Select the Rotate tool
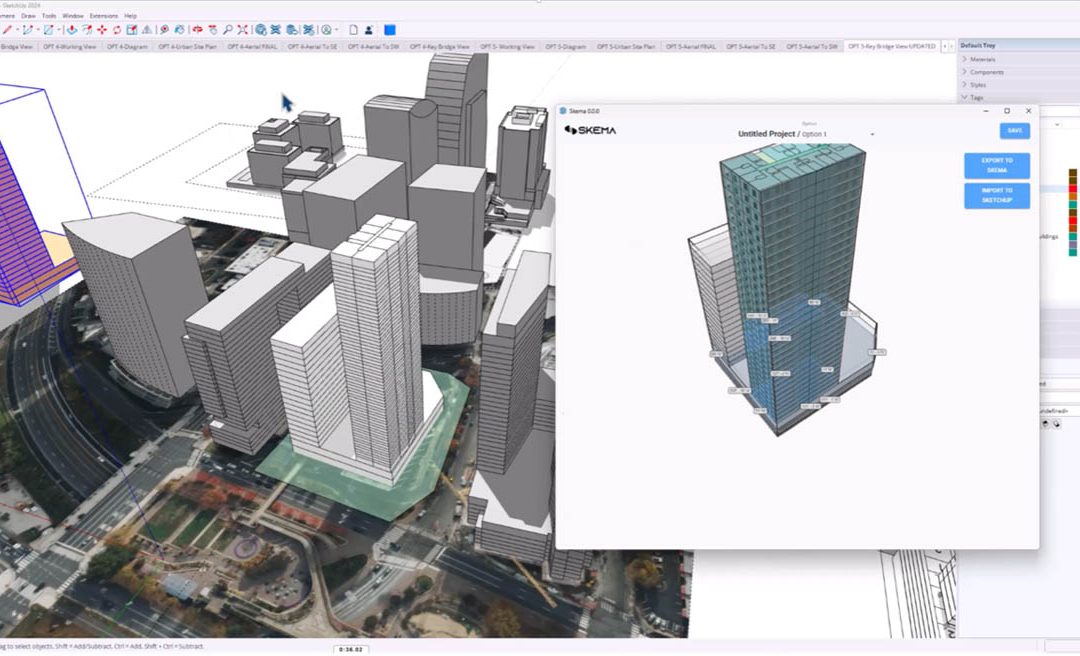The width and height of the screenshot is (1080, 656). point(117,30)
